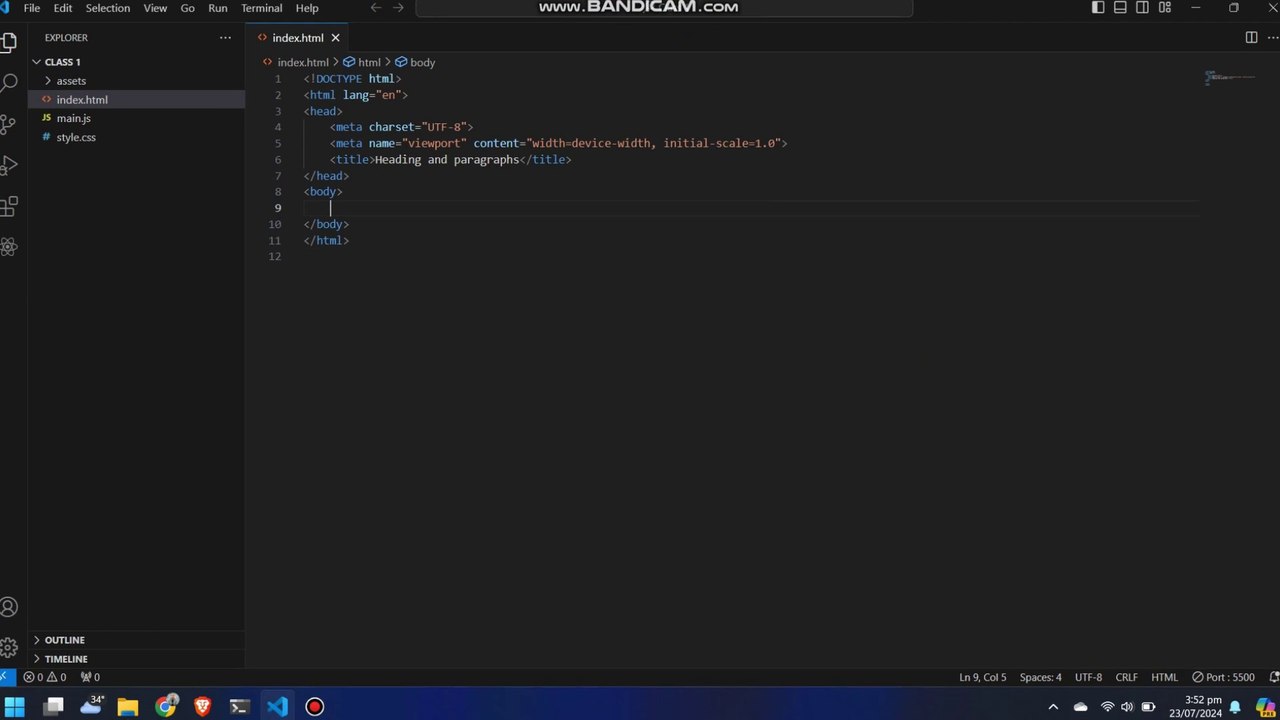Click the UTF-8 encoding selector
Viewport: 1280px width, 720px height.
click(x=1089, y=677)
